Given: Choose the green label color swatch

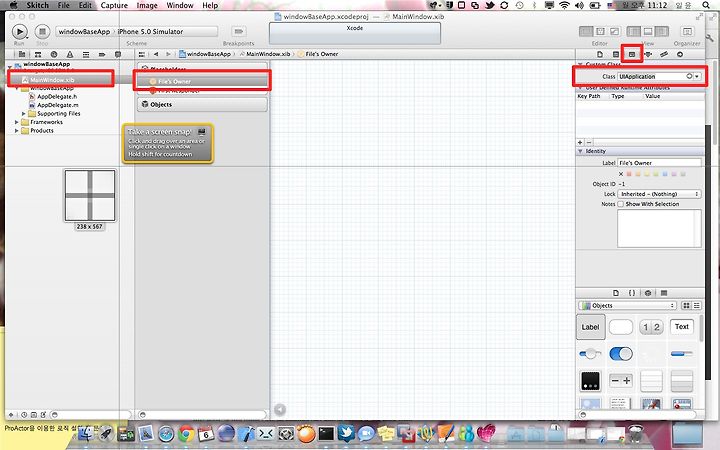Looking at the screenshot, I should [x=656, y=174].
